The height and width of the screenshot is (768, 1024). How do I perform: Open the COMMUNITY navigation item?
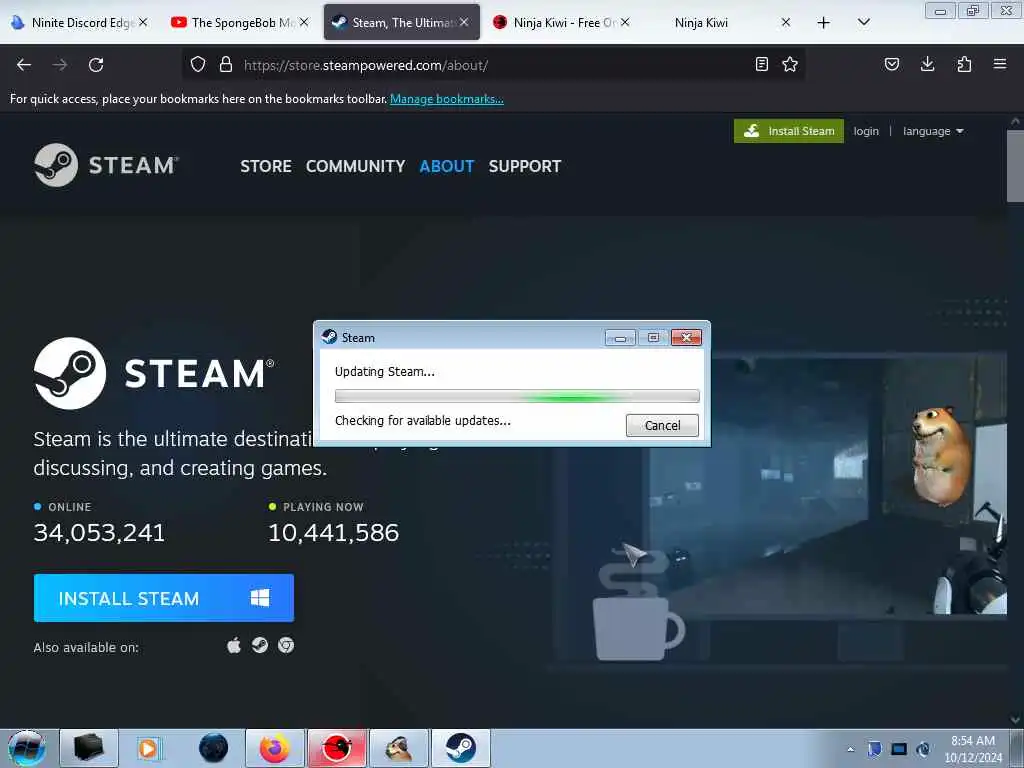click(x=355, y=167)
